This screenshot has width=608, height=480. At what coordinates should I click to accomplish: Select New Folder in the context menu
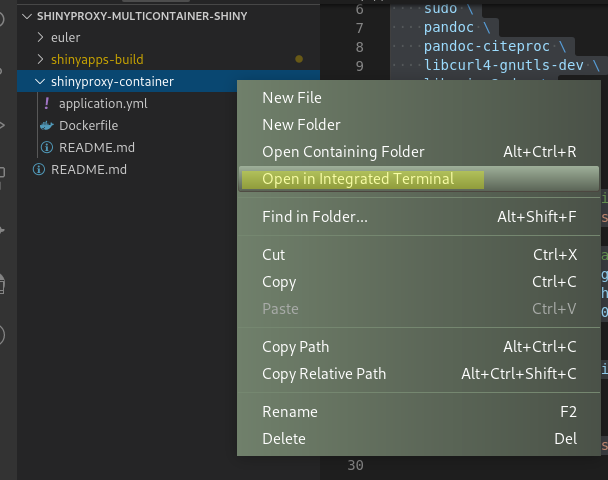(301, 125)
